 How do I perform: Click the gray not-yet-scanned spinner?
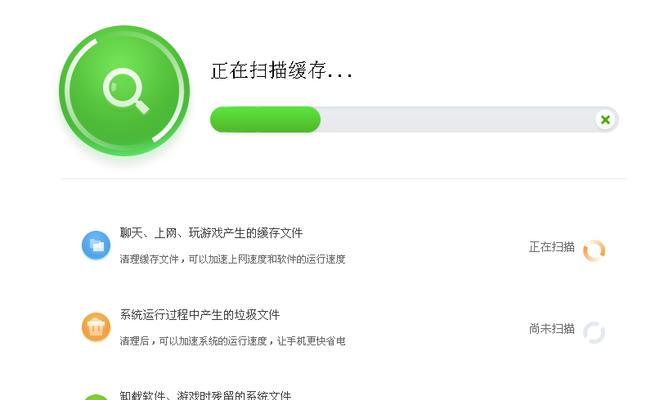[594, 332]
